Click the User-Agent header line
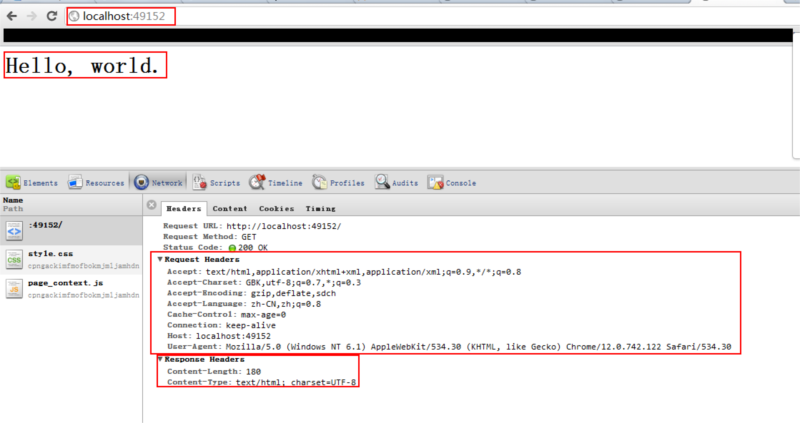Screen dimensions: 800x423 (x=449, y=347)
